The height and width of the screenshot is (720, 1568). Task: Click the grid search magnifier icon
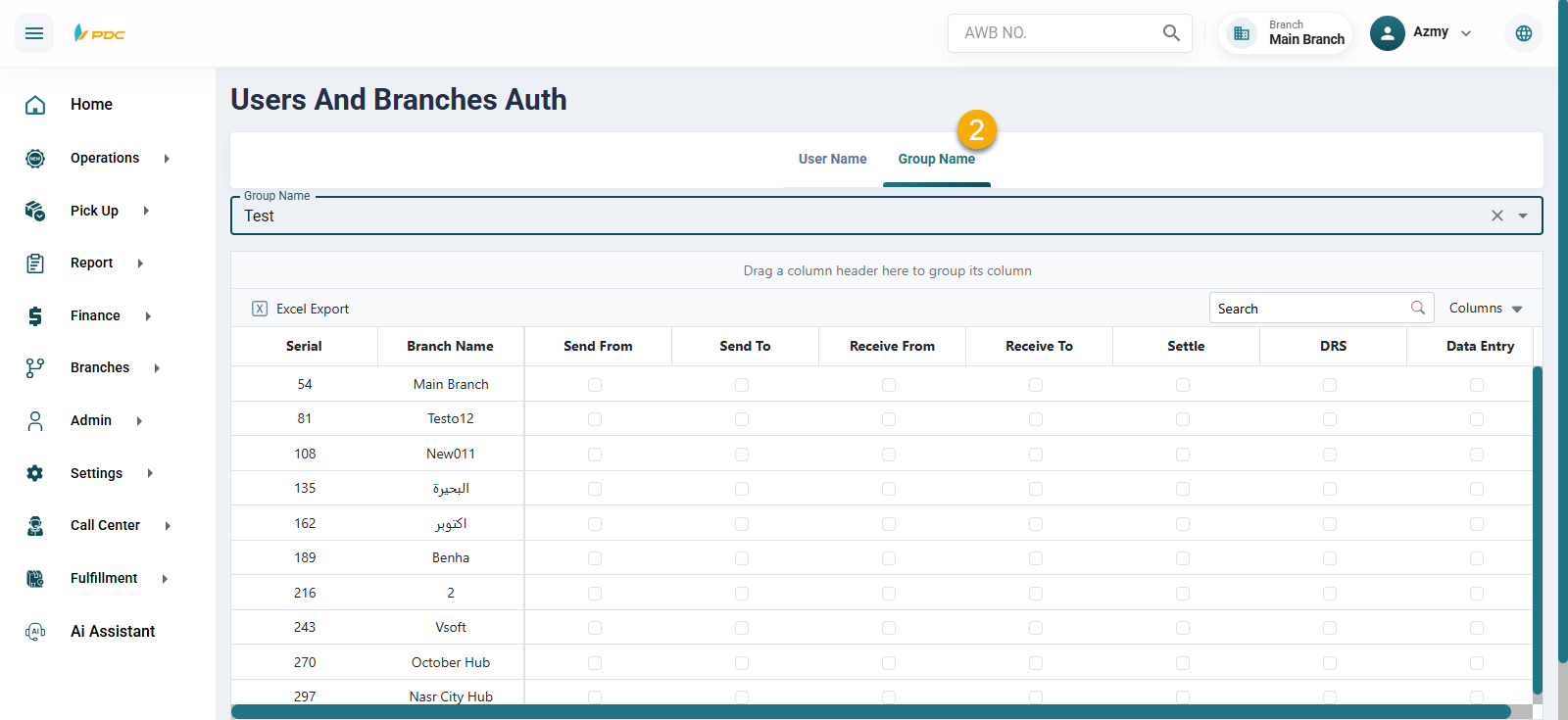coord(1418,308)
